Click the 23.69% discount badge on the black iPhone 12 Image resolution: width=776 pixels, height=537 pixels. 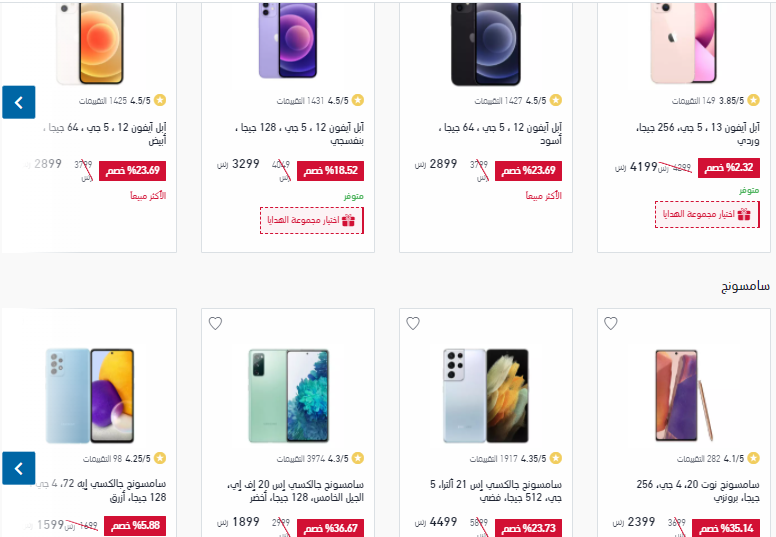(529, 171)
